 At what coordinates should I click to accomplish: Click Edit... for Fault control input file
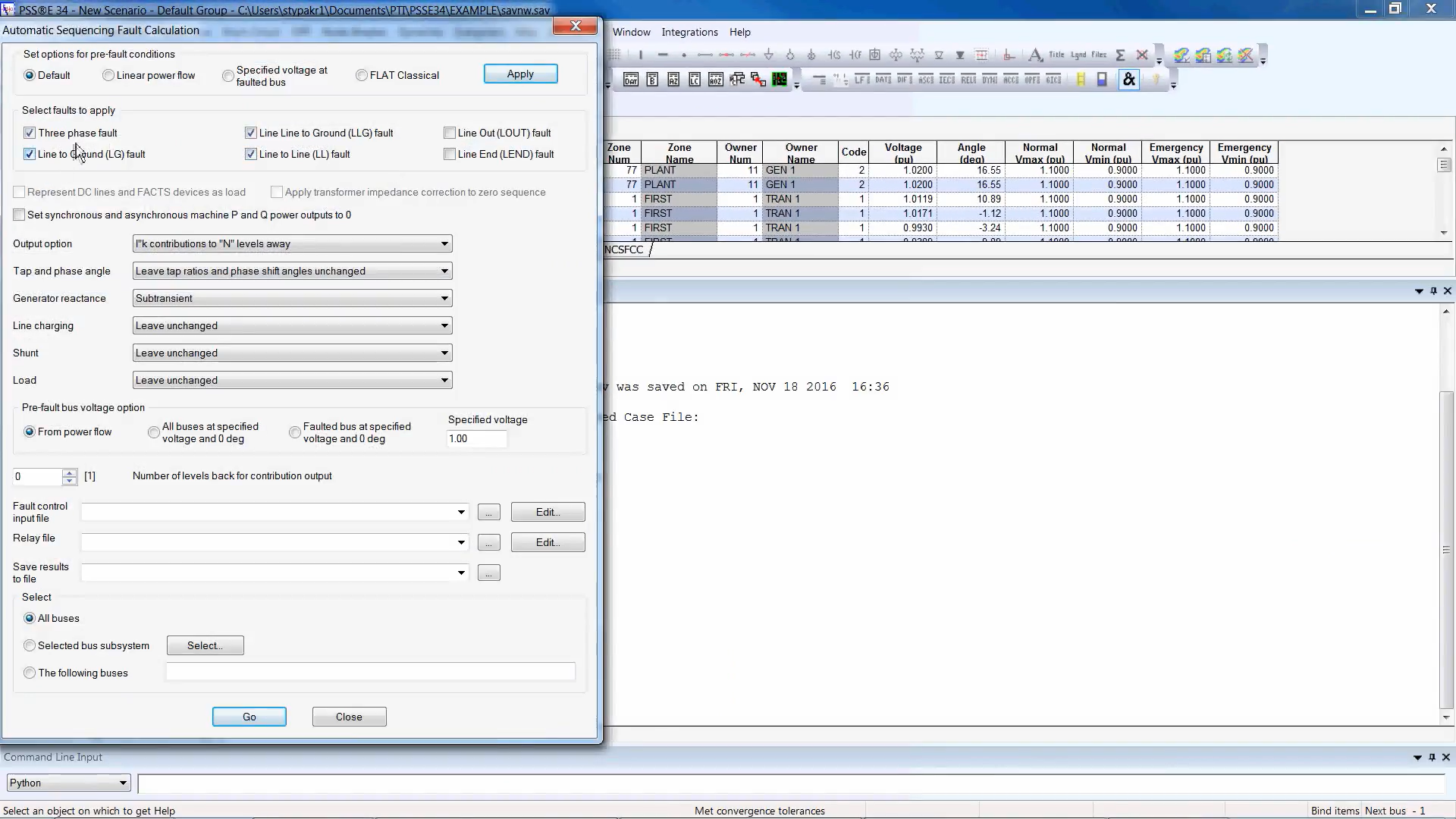pos(548,512)
